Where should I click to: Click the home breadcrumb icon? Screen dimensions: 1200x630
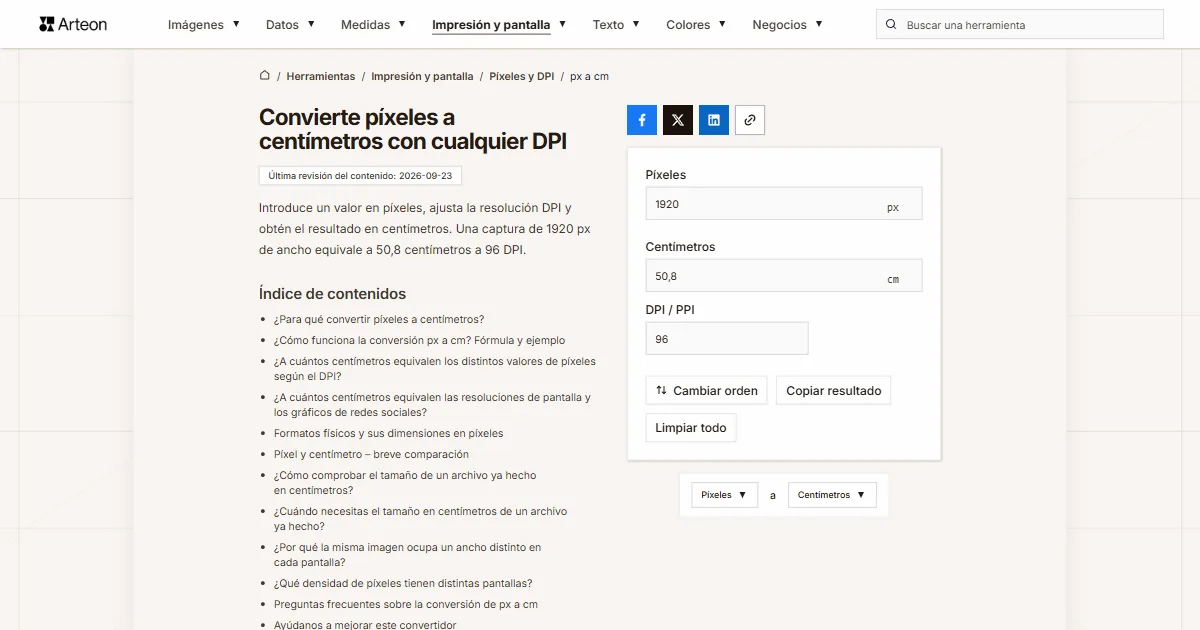point(265,75)
